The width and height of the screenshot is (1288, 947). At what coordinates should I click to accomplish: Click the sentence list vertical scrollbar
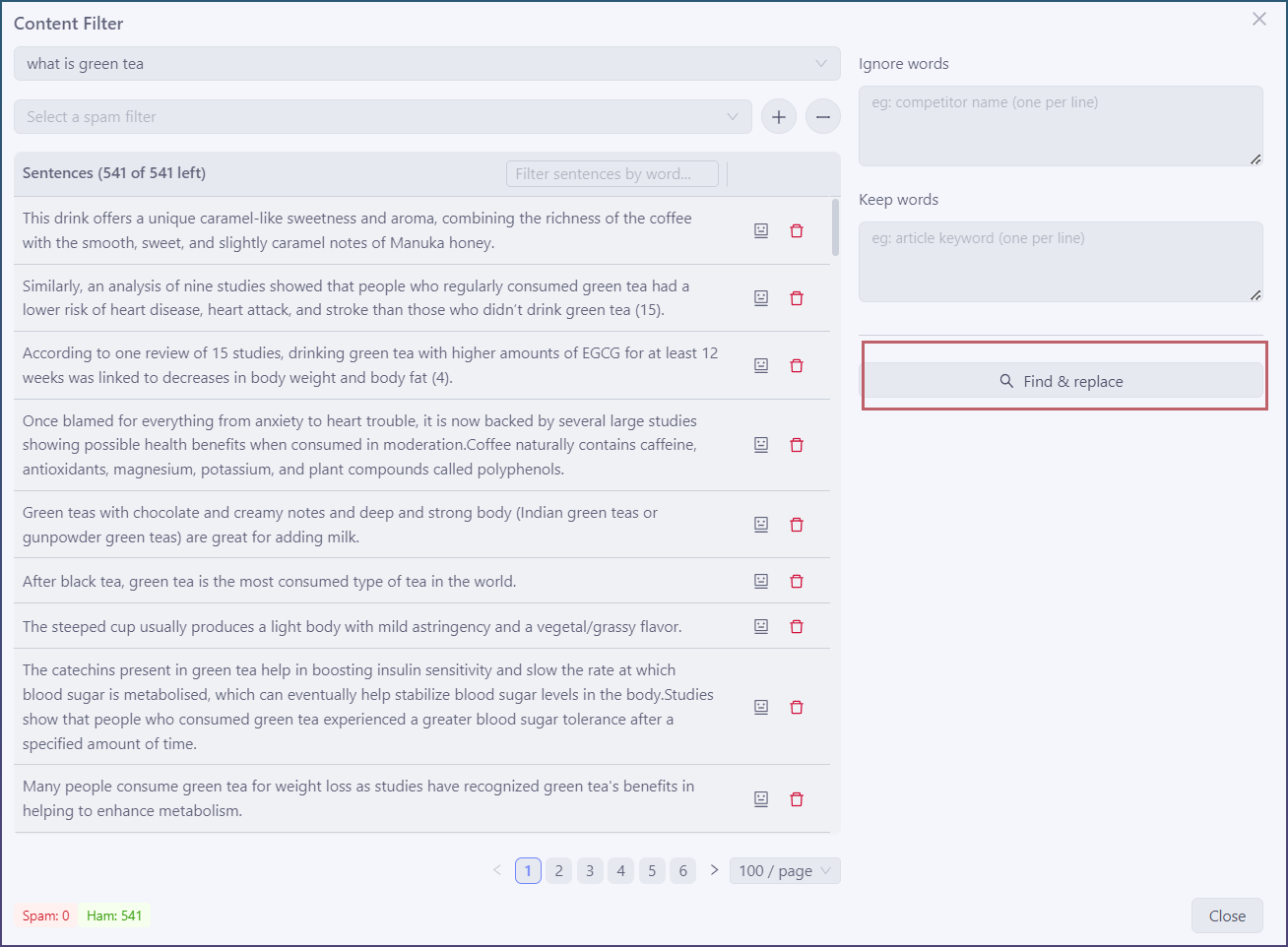[836, 228]
